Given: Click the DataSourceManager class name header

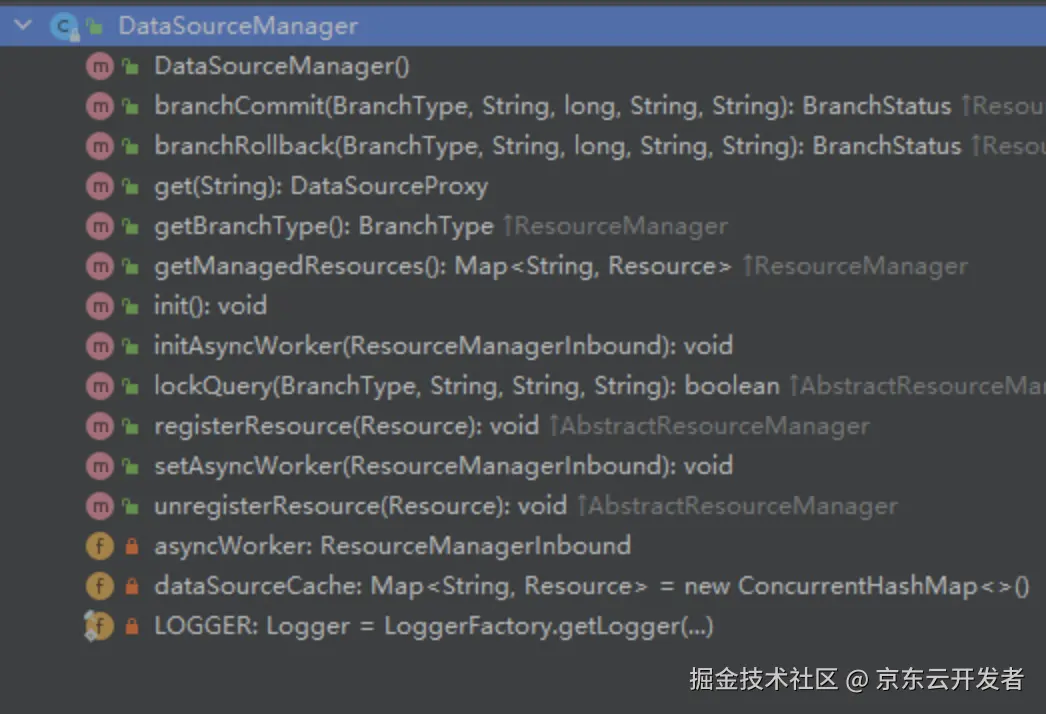Looking at the screenshot, I should click(x=238, y=26).
